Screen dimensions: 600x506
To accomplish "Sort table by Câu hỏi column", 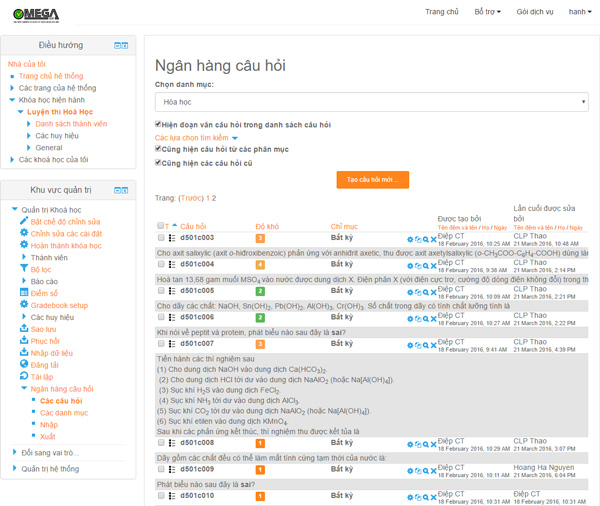I will (x=193, y=226).
